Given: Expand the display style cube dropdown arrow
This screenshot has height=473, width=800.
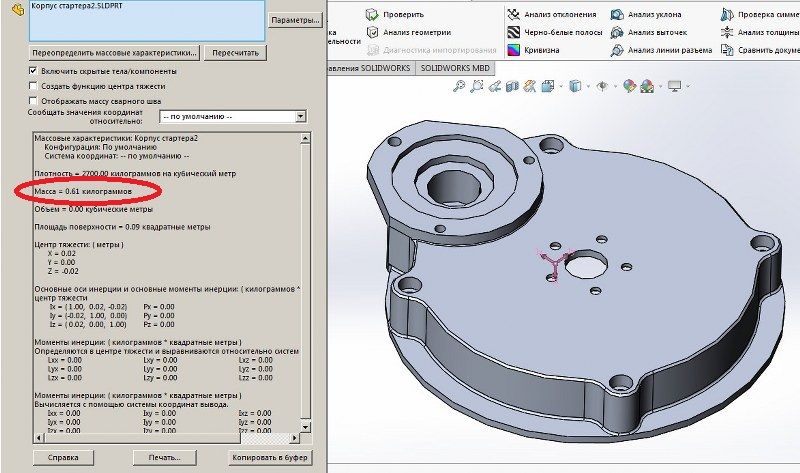Looking at the screenshot, I should tap(586, 87).
